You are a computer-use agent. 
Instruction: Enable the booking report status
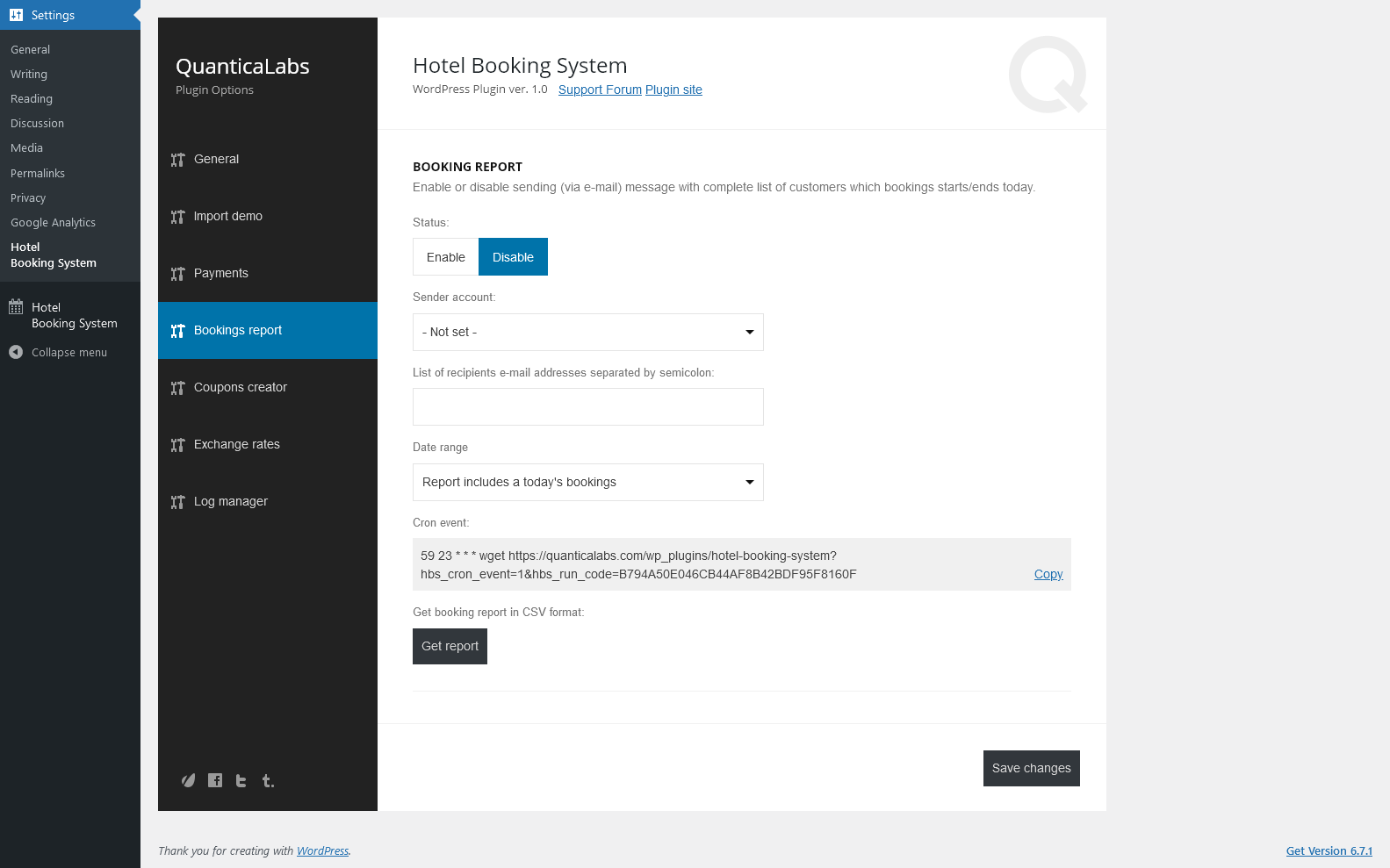(x=445, y=257)
